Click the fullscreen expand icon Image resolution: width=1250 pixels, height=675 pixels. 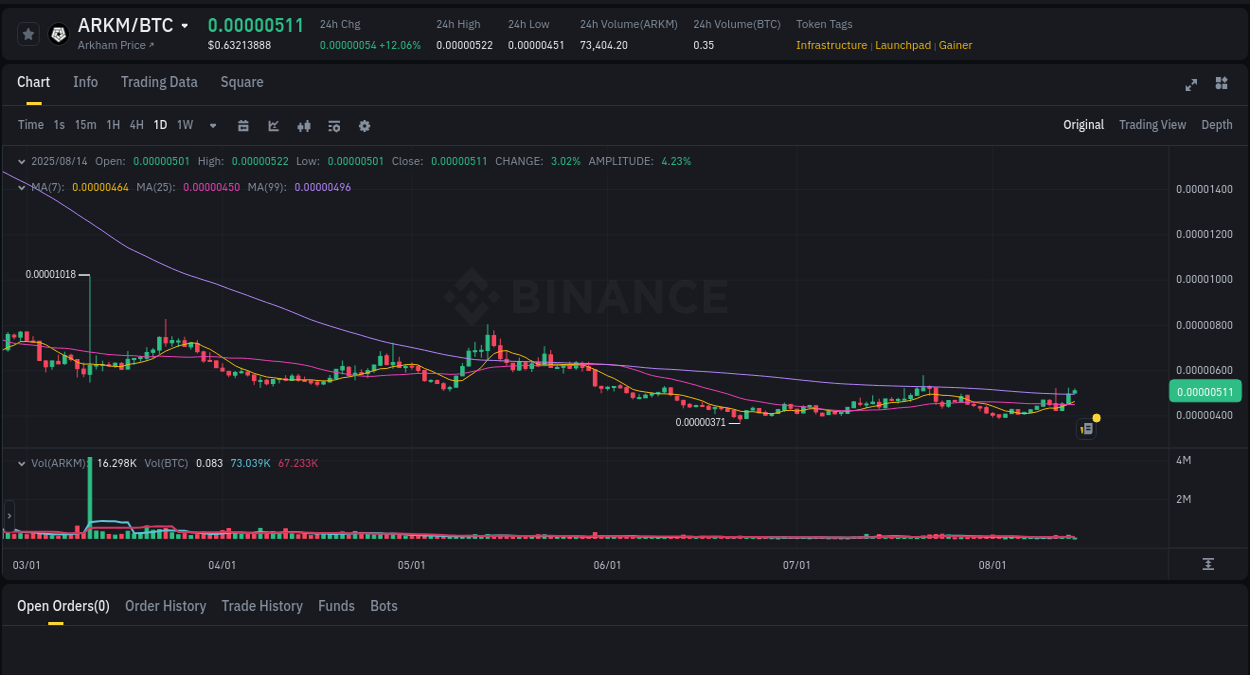pyautogui.click(x=1191, y=84)
